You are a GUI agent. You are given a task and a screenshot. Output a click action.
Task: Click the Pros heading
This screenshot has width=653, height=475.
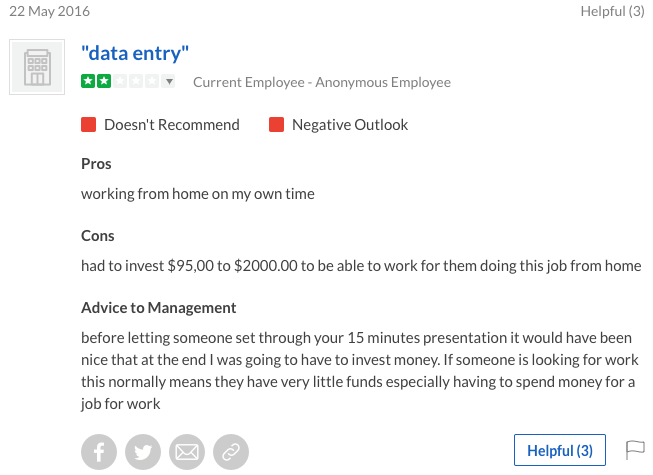[x=96, y=164]
